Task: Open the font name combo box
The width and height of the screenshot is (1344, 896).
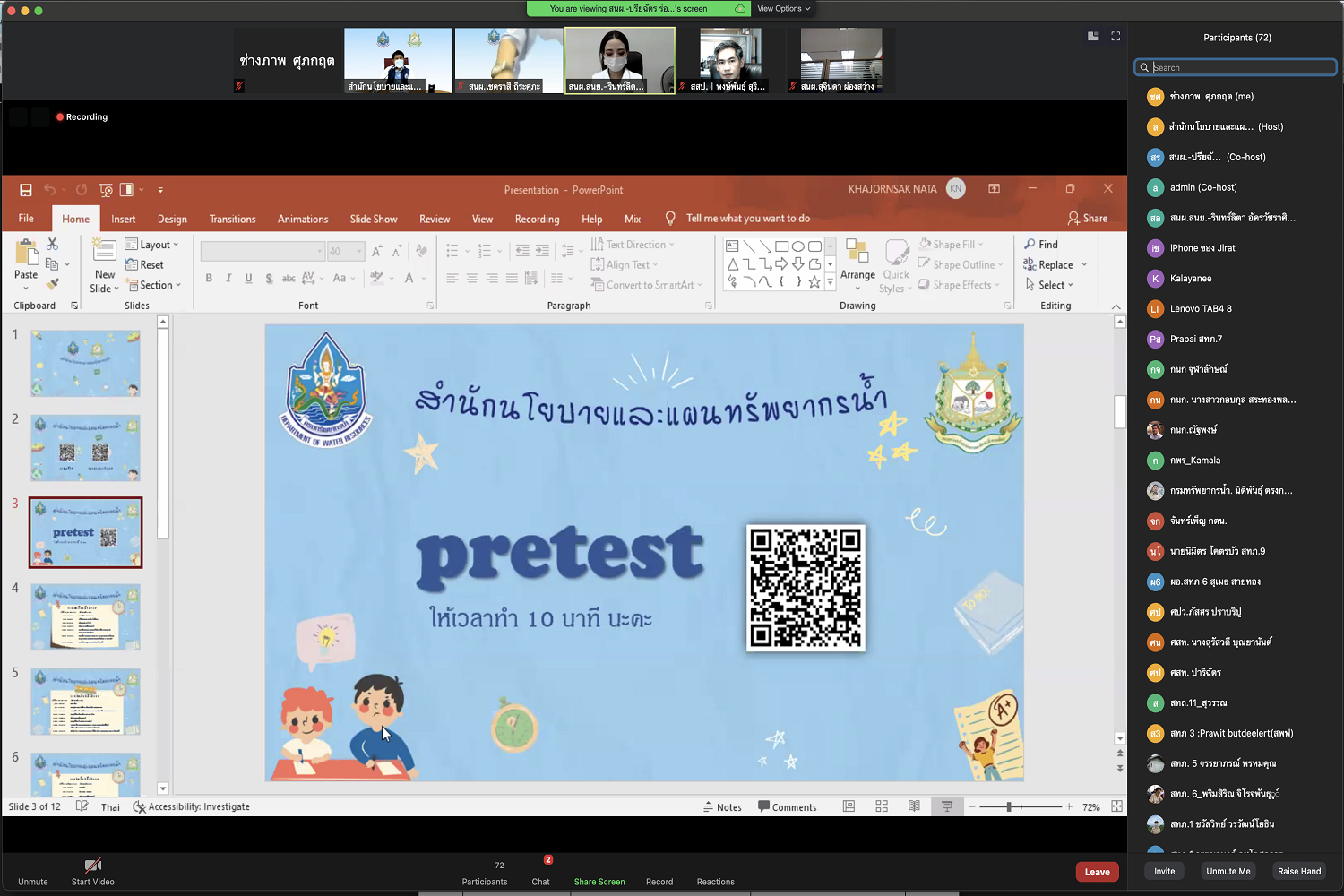Action: tap(263, 252)
